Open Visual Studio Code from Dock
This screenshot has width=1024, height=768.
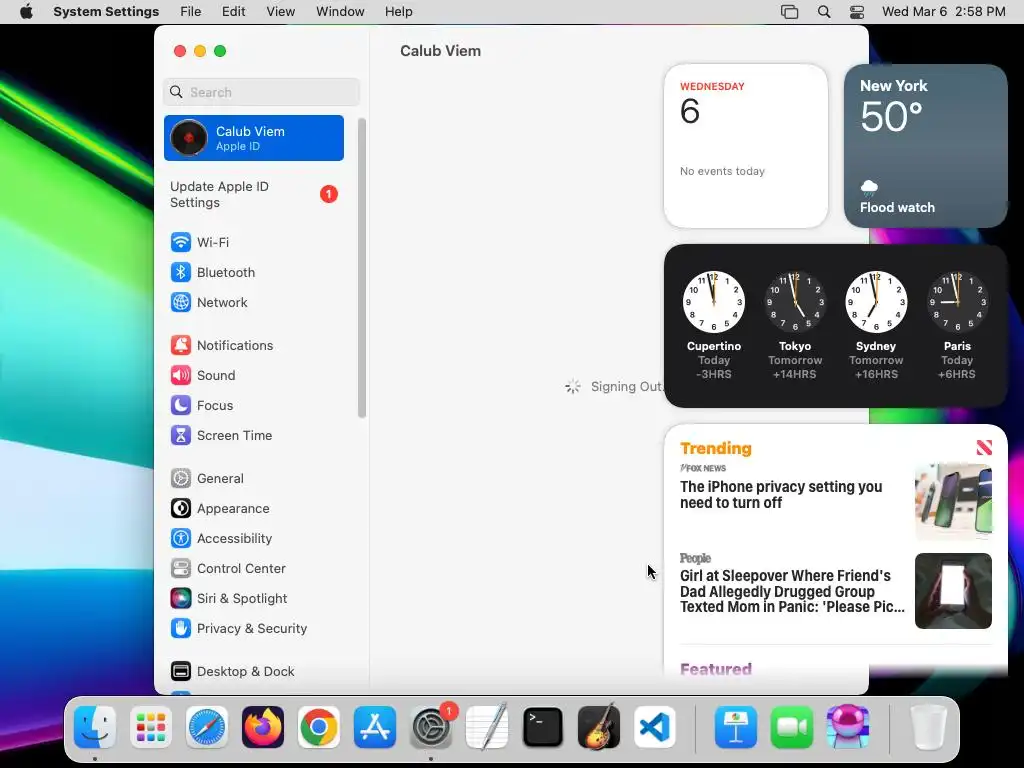655,727
